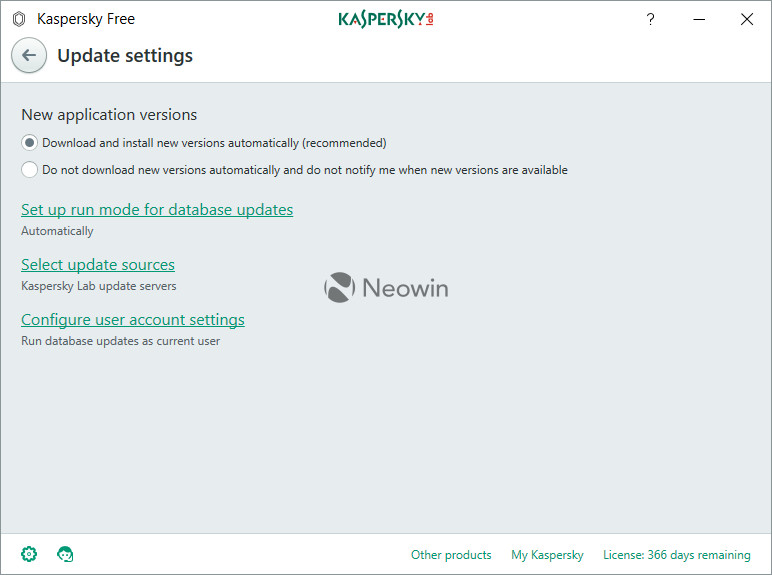Click the Kaspersky shield icon in title bar
Viewport: 772px width, 575px height.
(x=19, y=19)
